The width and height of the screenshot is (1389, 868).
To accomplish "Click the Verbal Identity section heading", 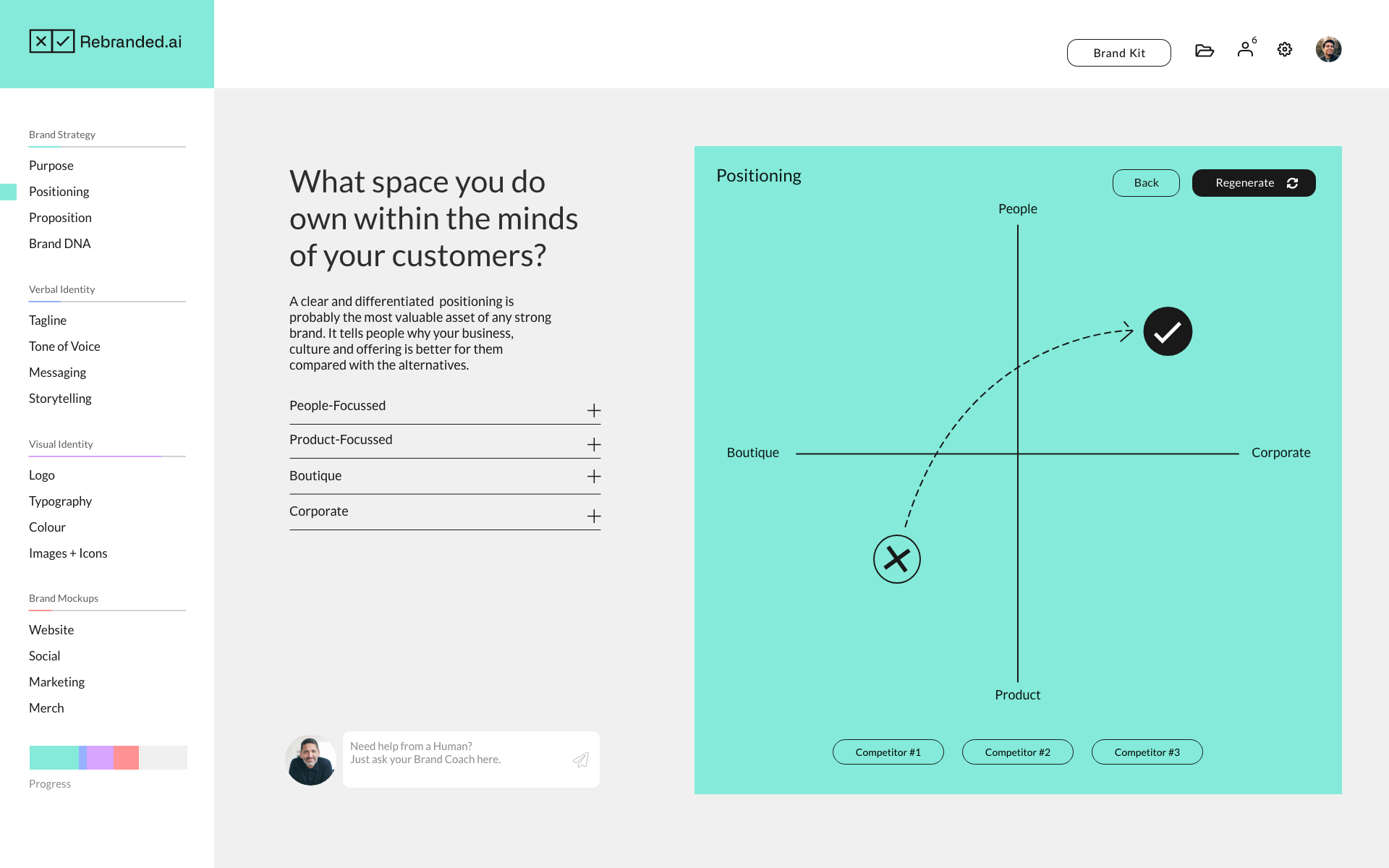I will click(62, 289).
